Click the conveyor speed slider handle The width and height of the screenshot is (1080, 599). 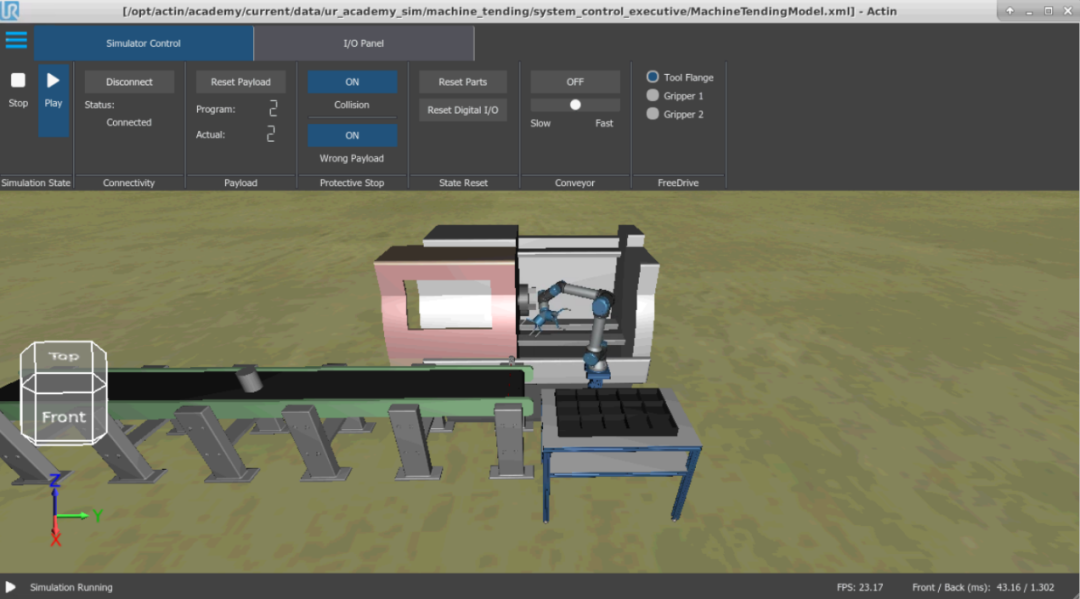pyautogui.click(x=575, y=105)
